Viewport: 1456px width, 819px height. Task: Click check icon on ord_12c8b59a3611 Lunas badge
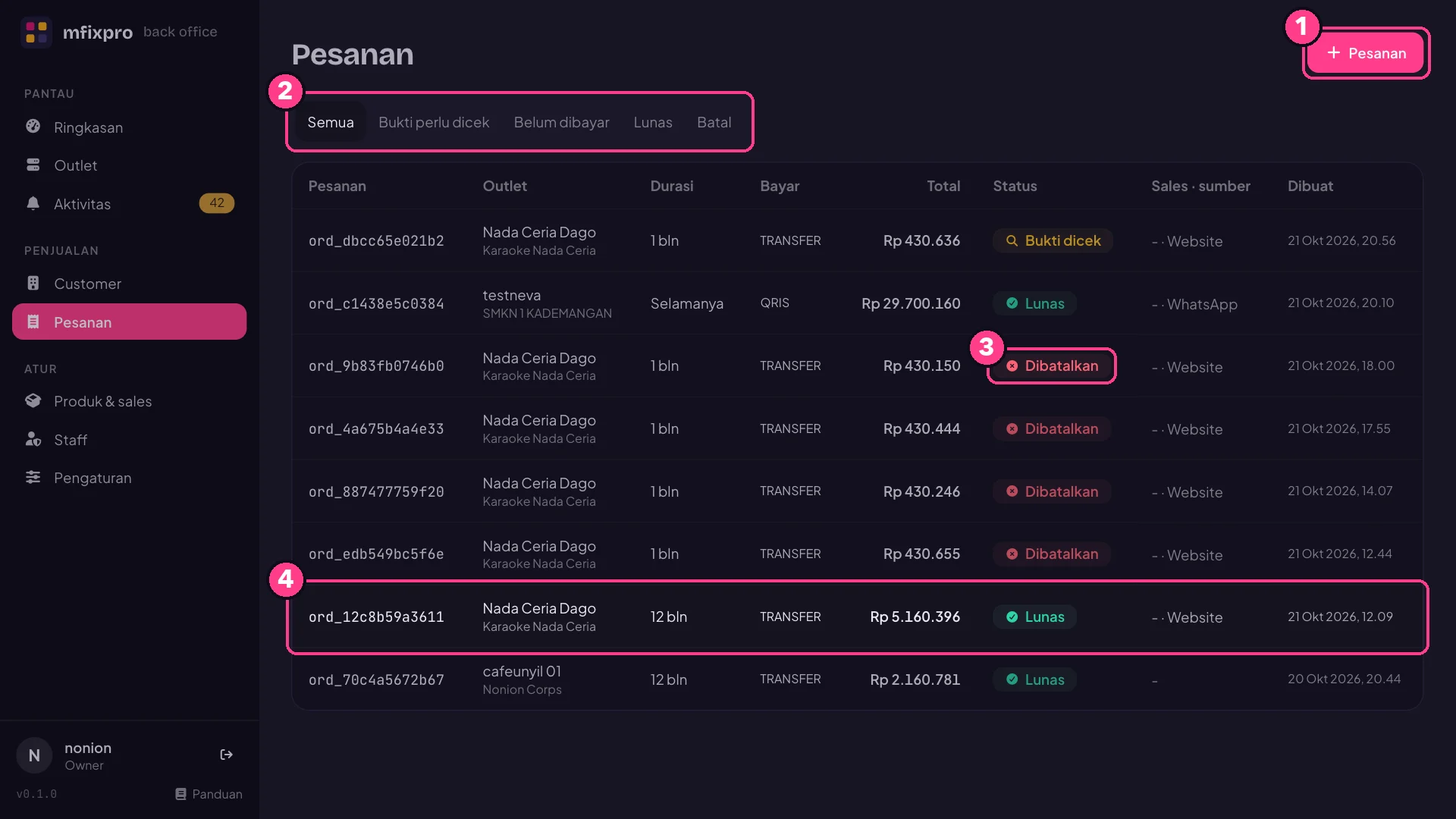click(1012, 617)
